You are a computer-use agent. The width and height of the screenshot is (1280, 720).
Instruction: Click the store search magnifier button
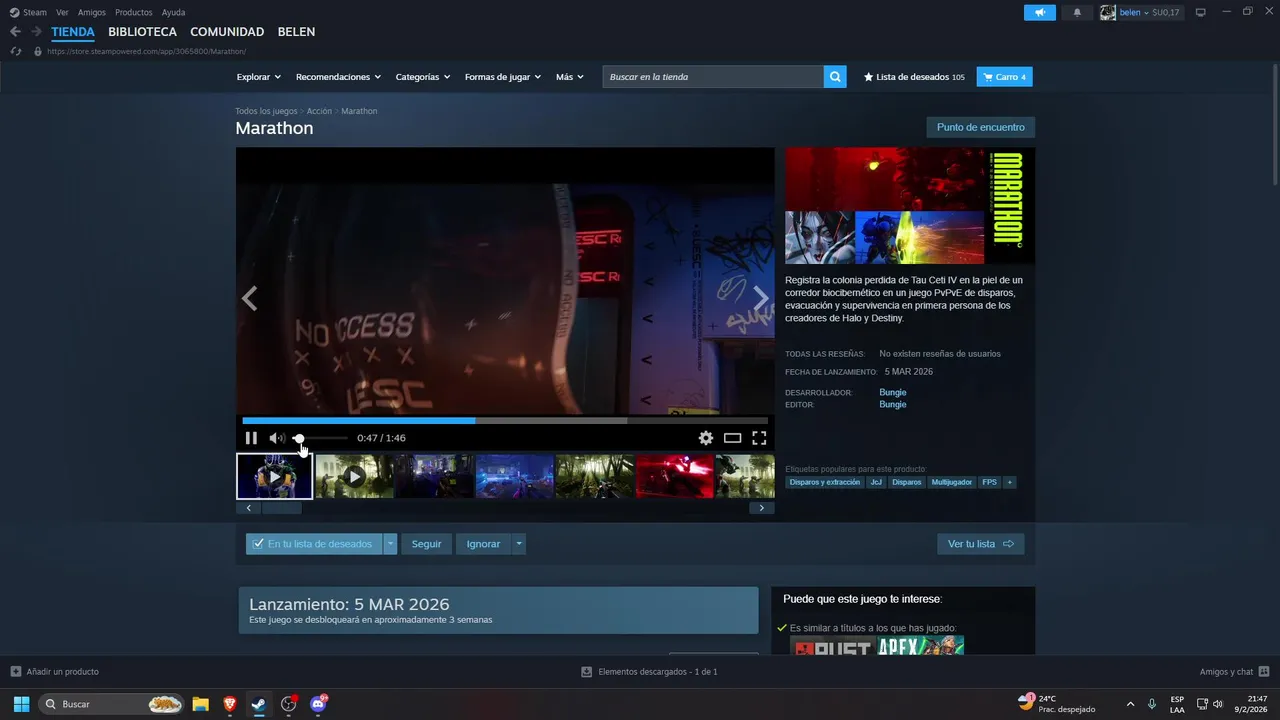(x=835, y=77)
